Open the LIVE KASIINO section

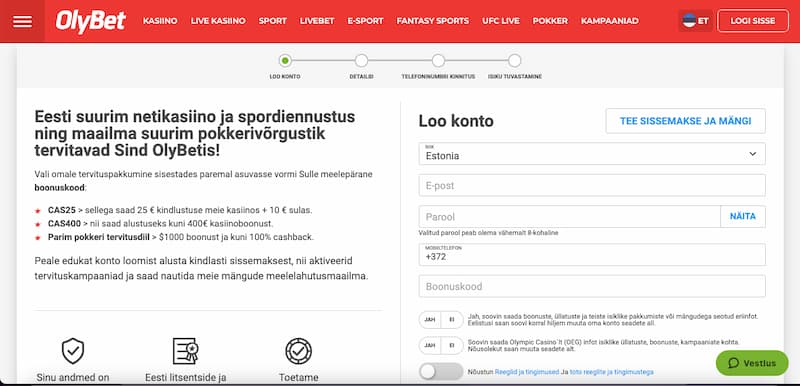pyautogui.click(x=218, y=21)
